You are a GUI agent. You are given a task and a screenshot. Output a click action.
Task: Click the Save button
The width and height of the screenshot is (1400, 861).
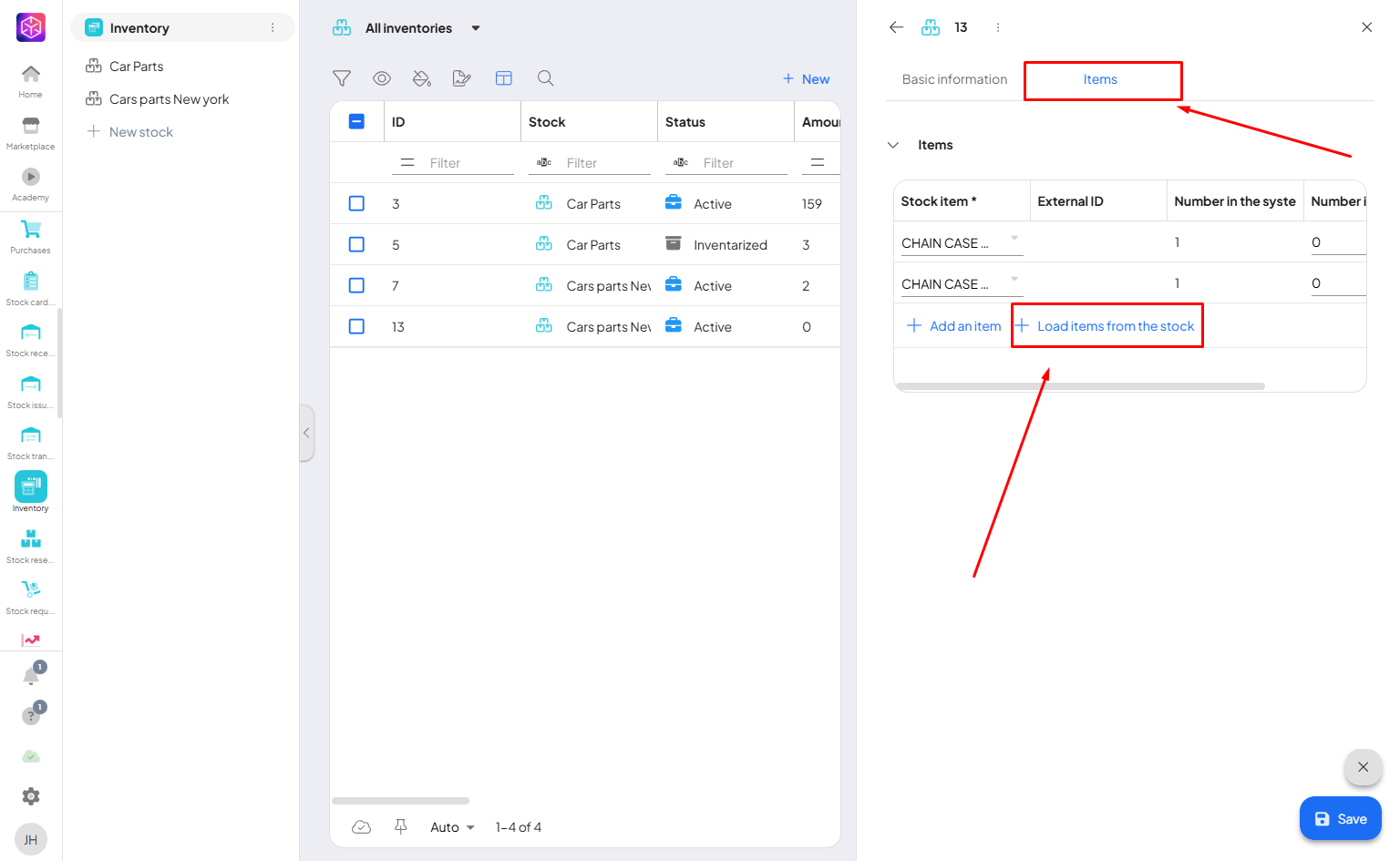tap(1340, 819)
